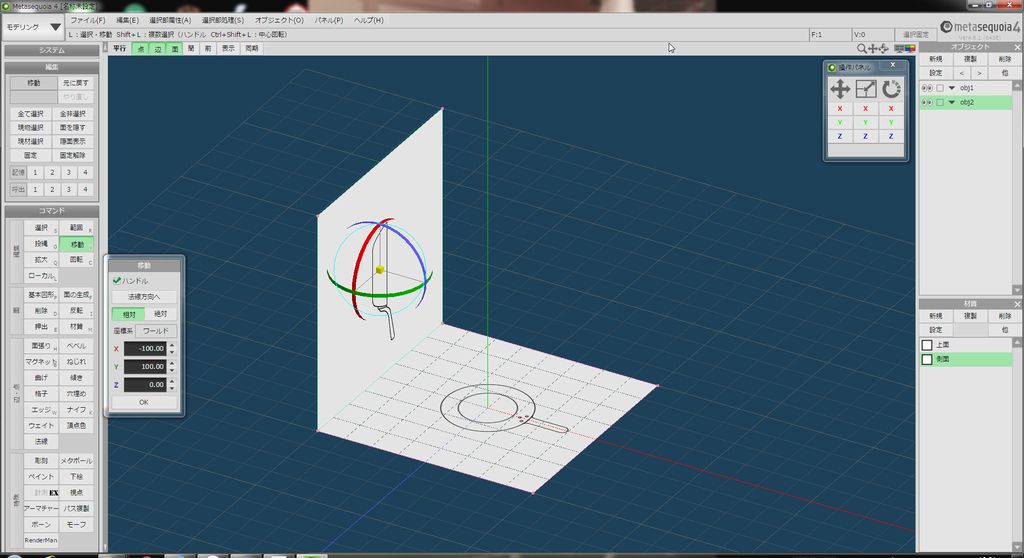This screenshot has height=558, width=1024.
Task: Toggle visibility eye of obj2
Action: tap(927, 103)
